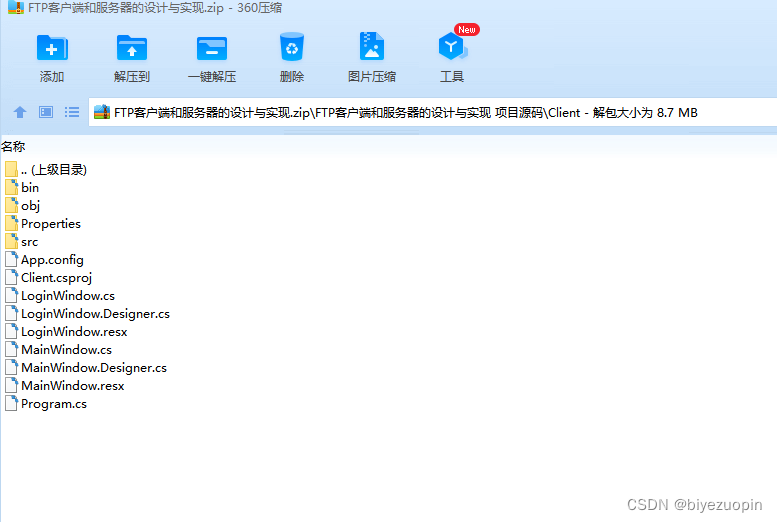This screenshot has height=522, width=777.
Task: Select the Client.csproj file name
Action: pyautogui.click(x=56, y=278)
